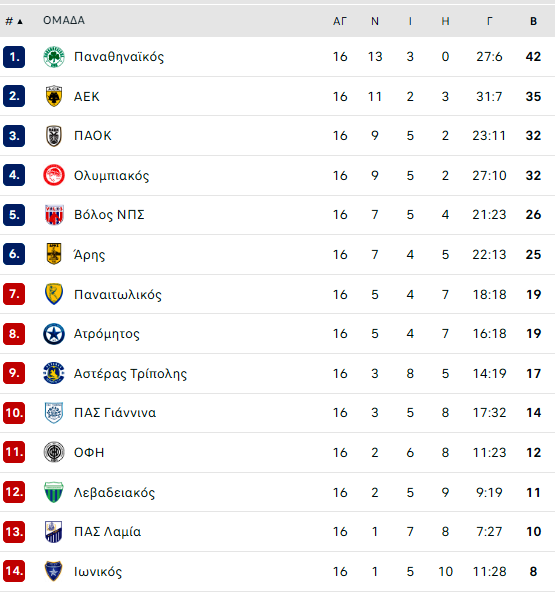The image size is (555, 600).
Task: Click the Ατρόμητος blue star logo
Action: (54, 334)
